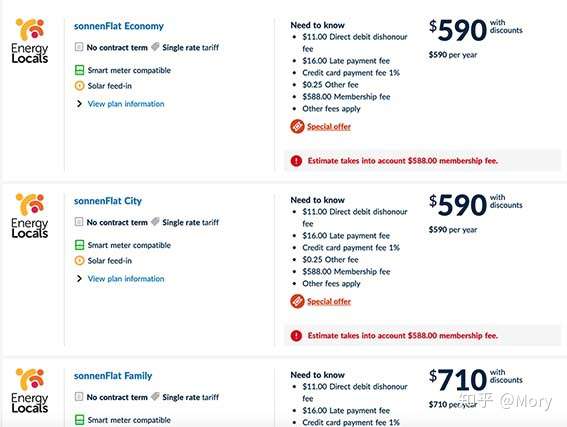This screenshot has height=427, width=567.
Task: Click contract term icon in sonnenFlat Economy
Action: click(x=79, y=47)
